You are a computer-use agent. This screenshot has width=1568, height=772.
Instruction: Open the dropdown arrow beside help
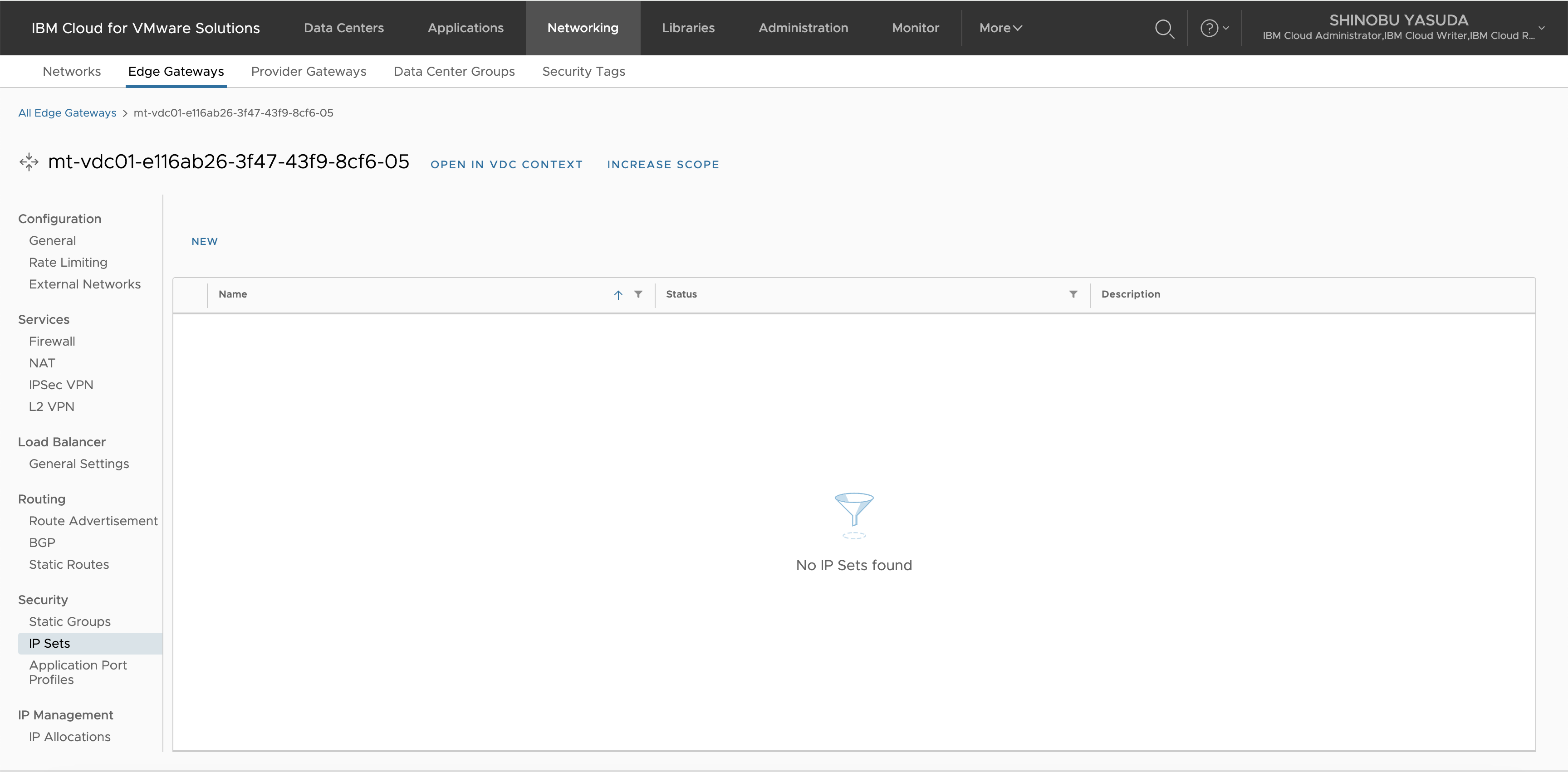1226,28
